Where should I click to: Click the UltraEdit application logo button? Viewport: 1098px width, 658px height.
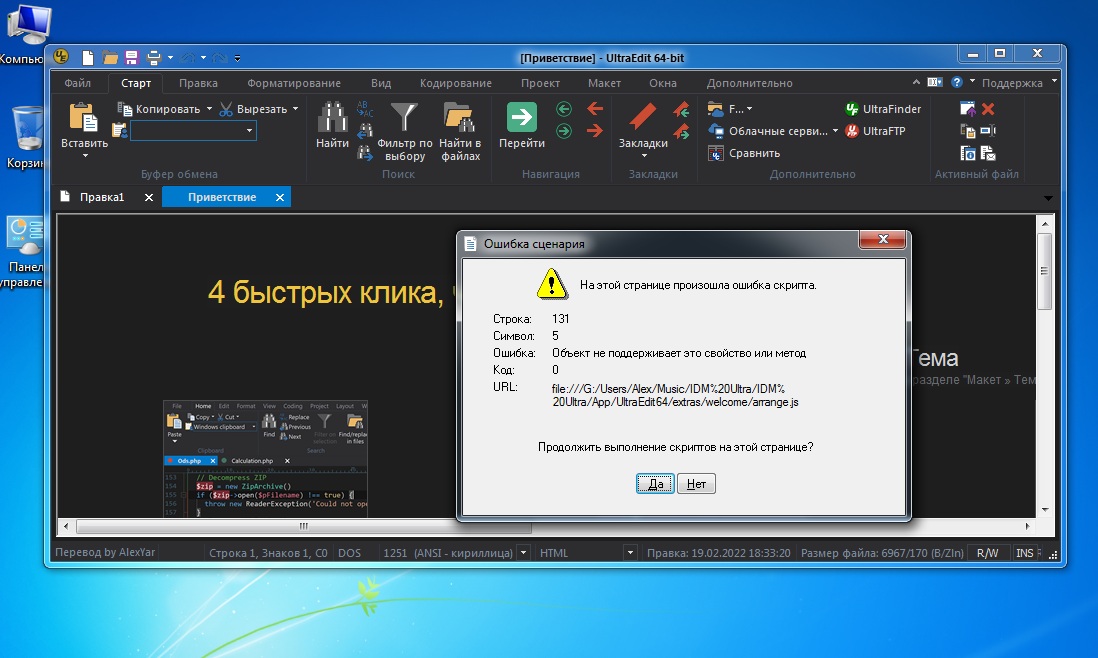pyautogui.click(x=62, y=57)
